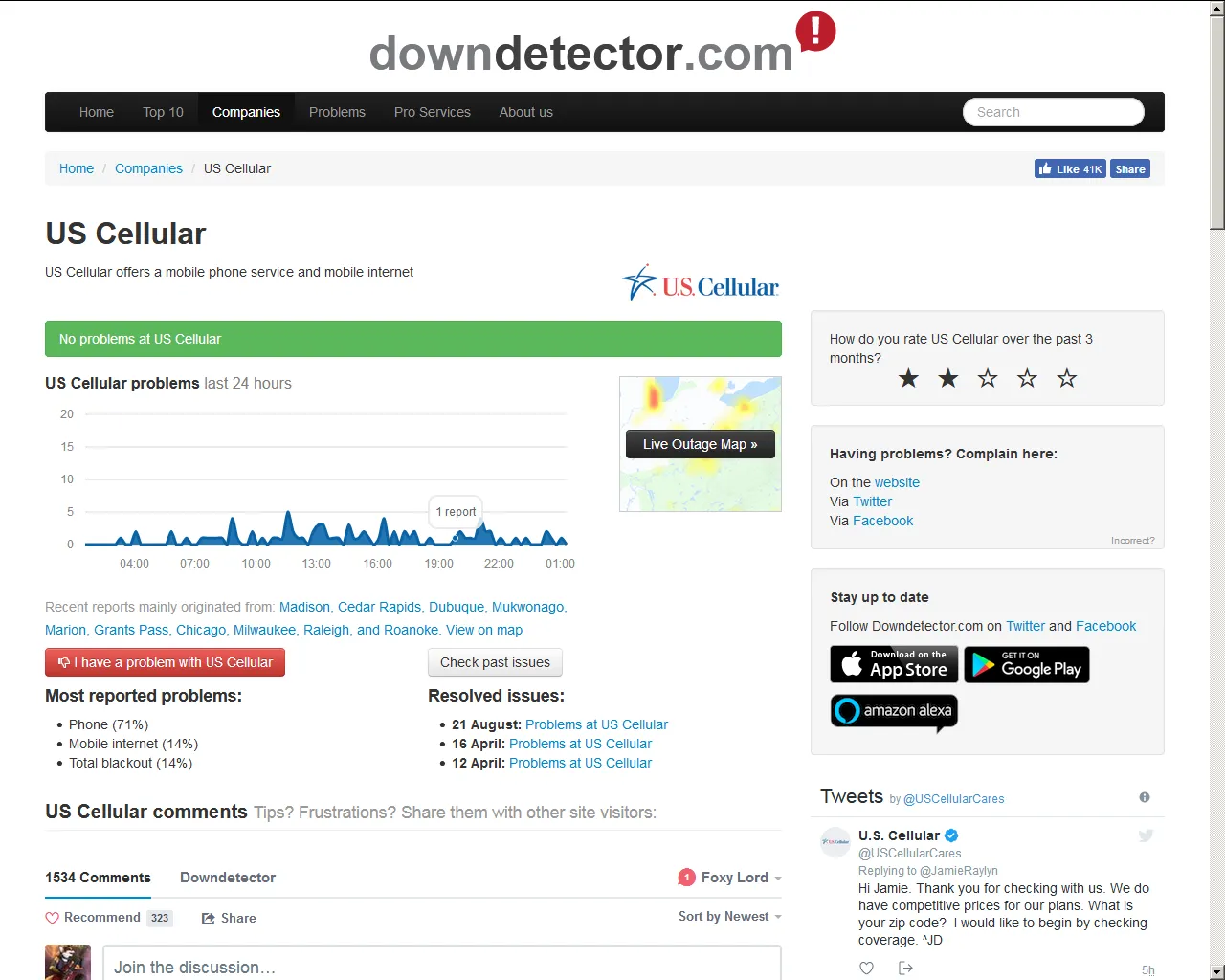The width and height of the screenshot is (1225, 980).
Task: Recommend the discussion with the heart icon
Action: pyautogui.click(x=53, y=918)
